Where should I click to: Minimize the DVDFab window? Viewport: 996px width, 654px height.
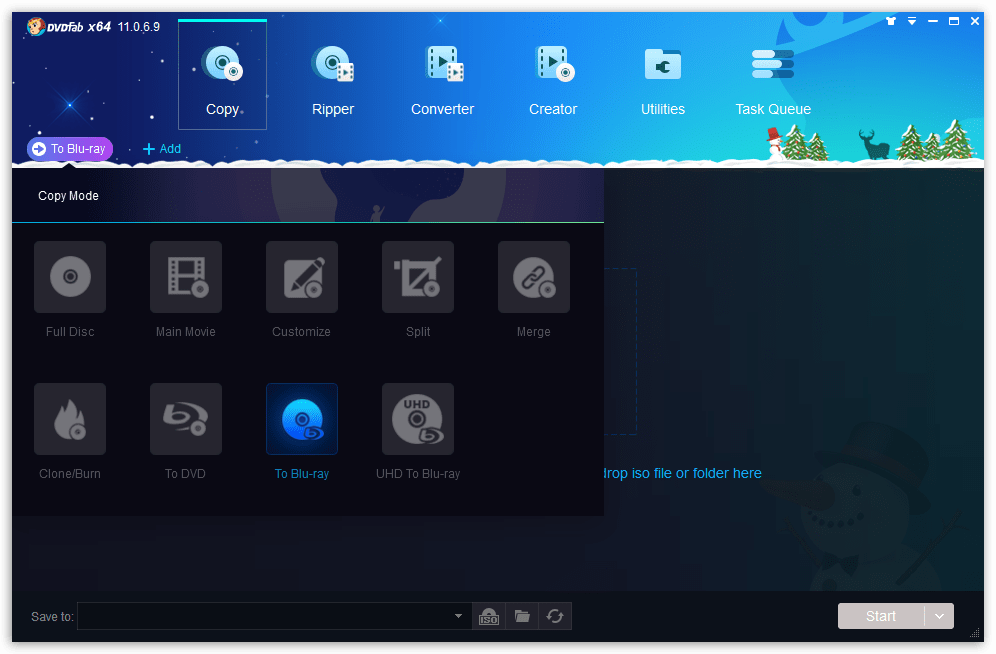932,21
